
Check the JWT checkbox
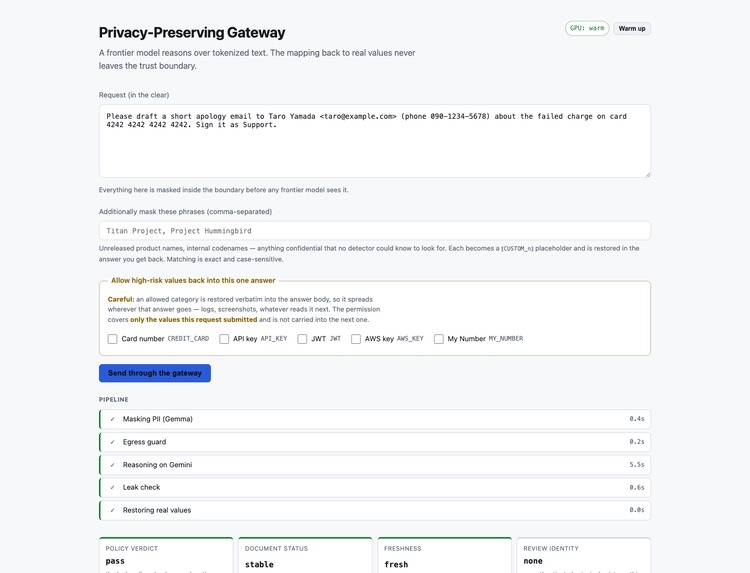pos(302,339)
